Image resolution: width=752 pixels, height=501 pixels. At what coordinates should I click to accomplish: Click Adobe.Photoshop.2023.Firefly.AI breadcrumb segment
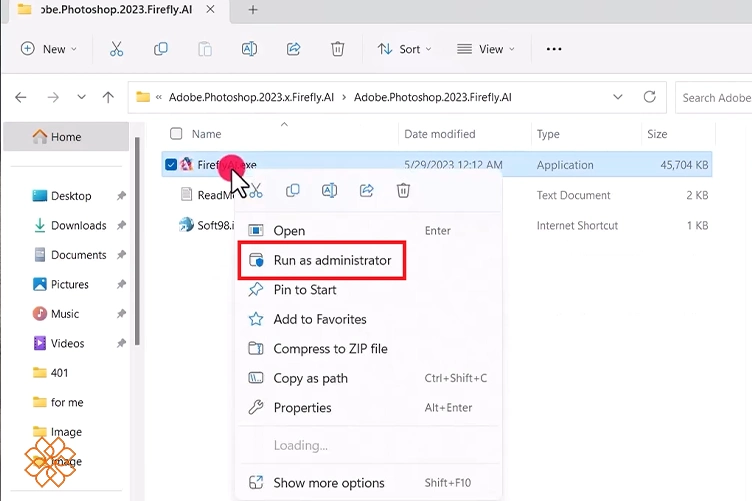433,97
